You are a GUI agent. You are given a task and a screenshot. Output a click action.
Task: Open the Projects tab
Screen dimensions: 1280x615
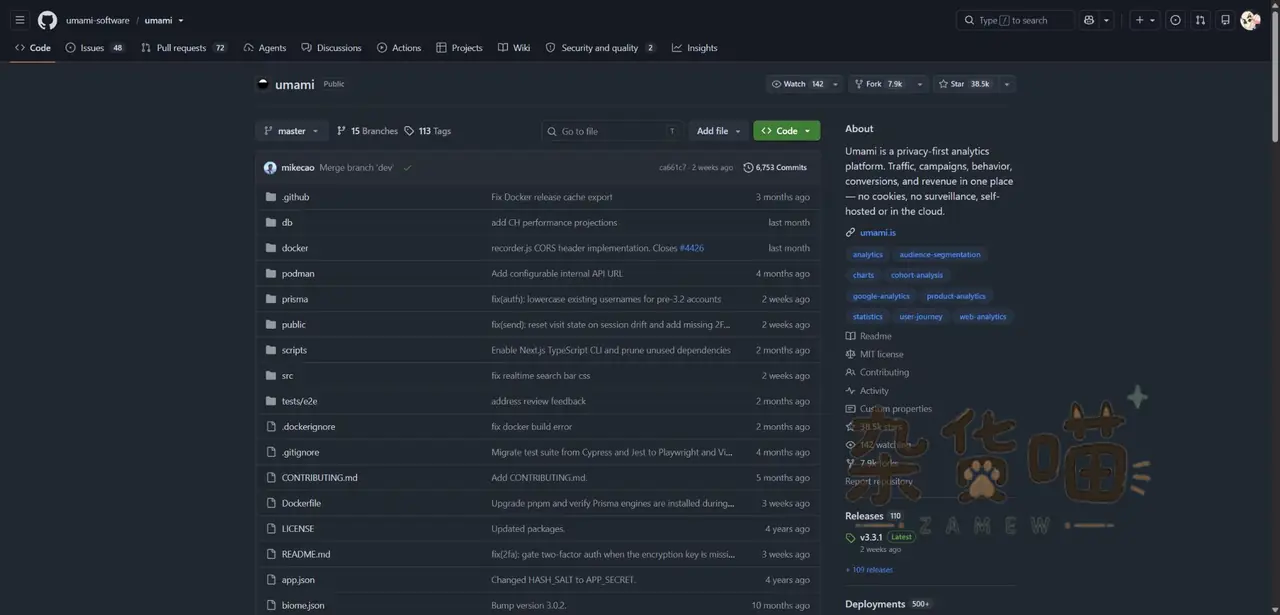(x=459, y=48)
